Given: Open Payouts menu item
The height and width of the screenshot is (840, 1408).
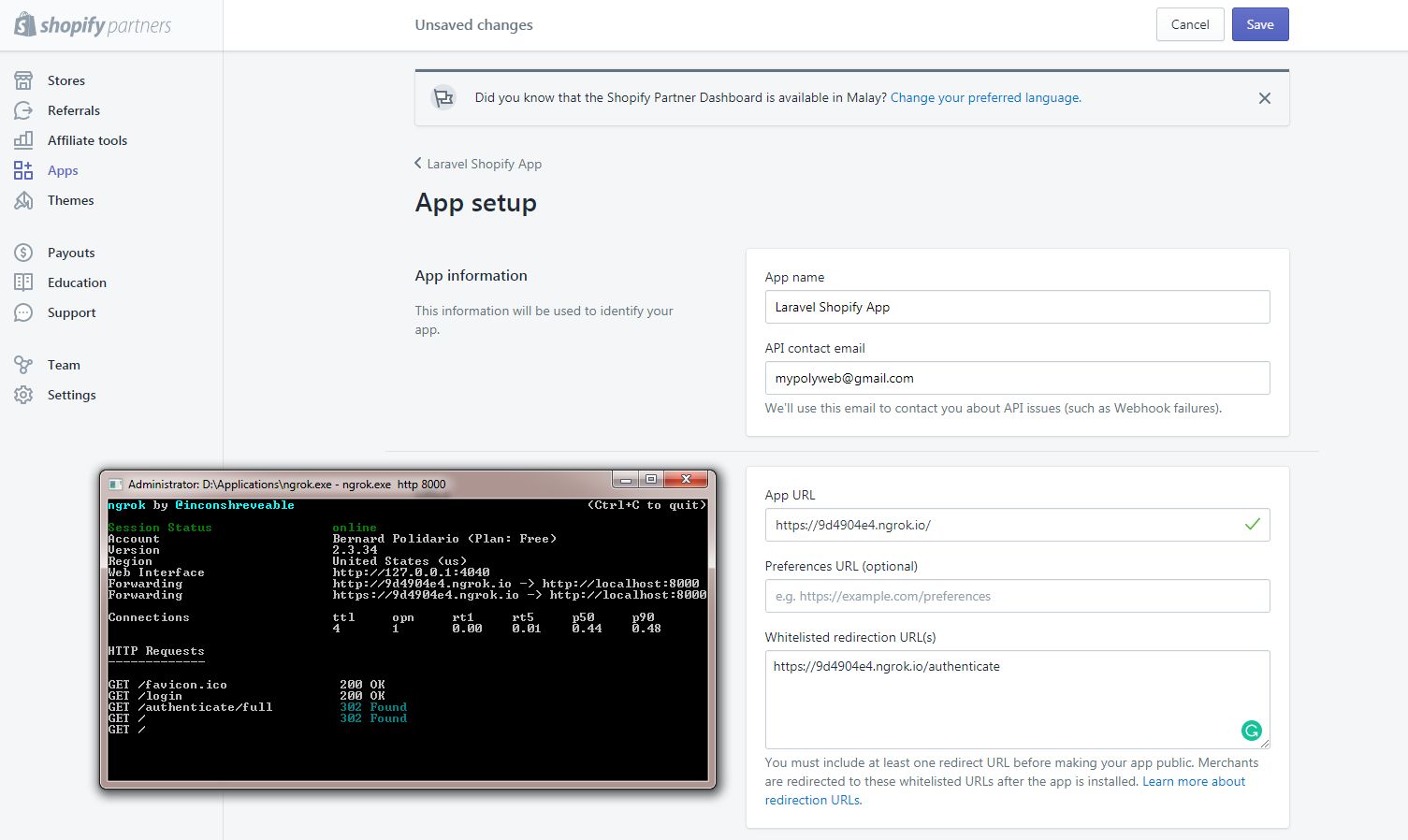Looking at the screenshot, I should tap(71, 253).
